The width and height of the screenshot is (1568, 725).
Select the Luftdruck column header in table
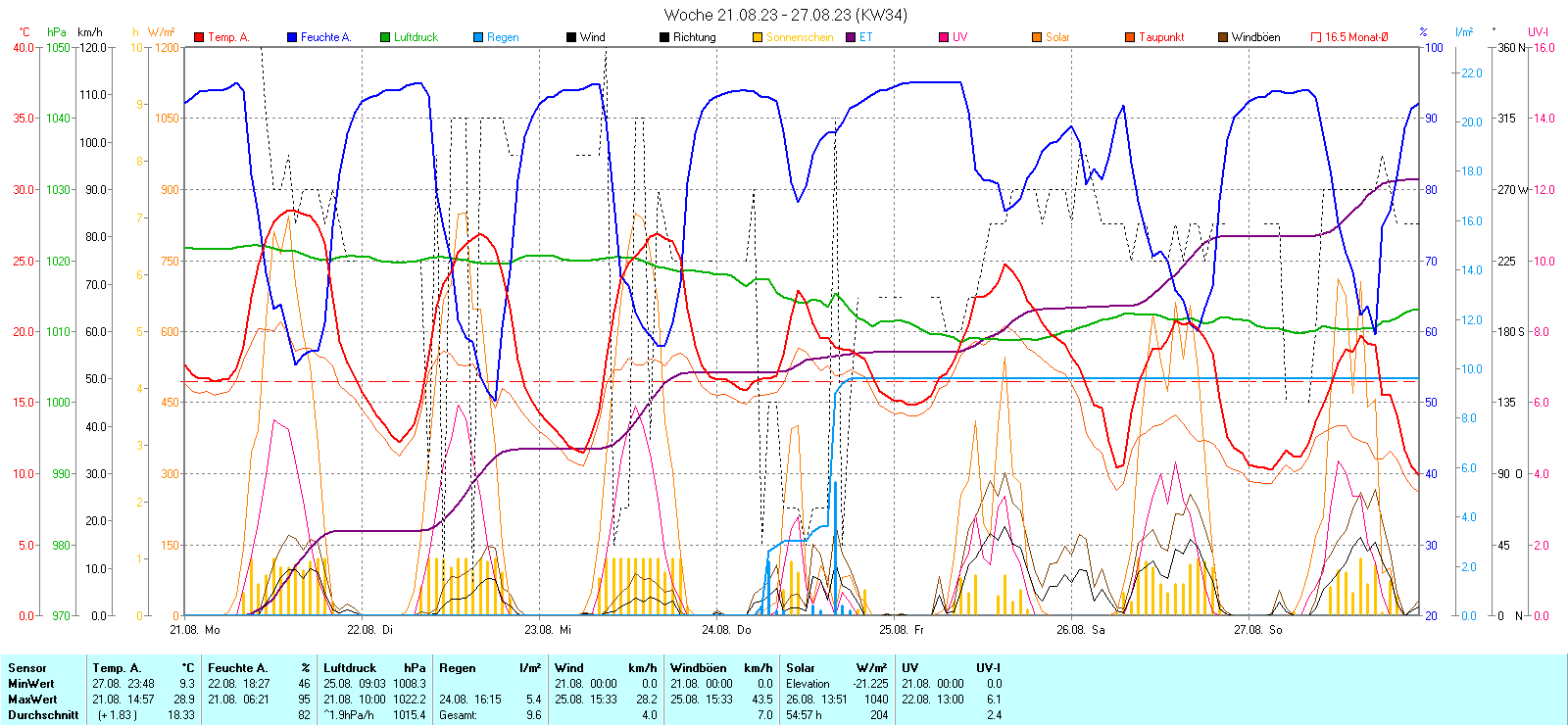point(350,668)
